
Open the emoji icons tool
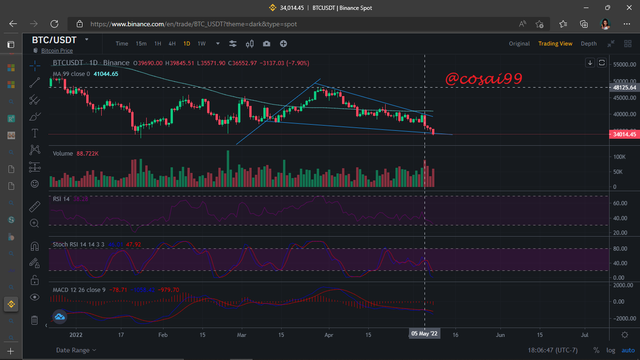tap(35, 184)
